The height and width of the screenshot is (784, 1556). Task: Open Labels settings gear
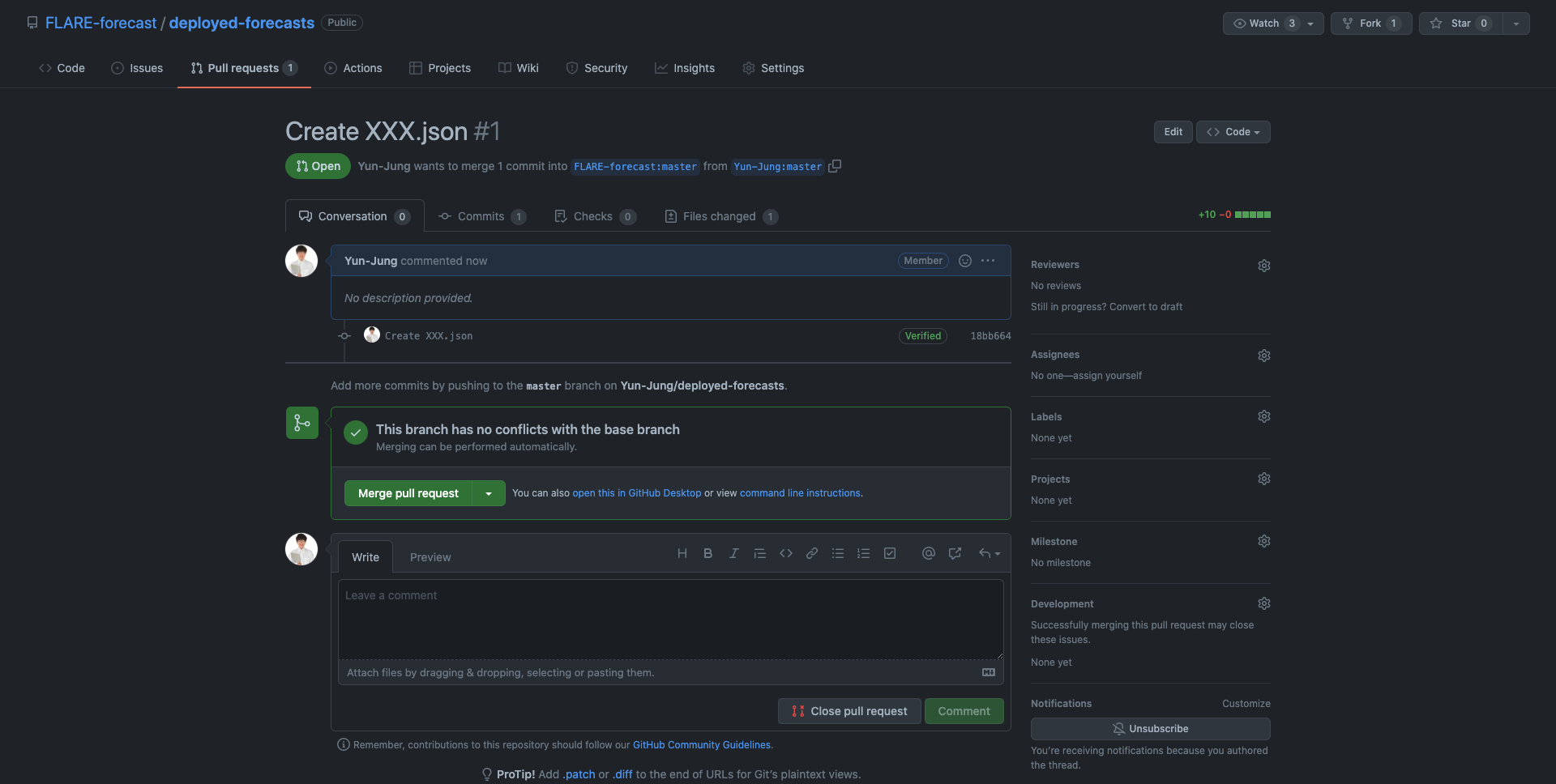click(x=1264, y=416)
